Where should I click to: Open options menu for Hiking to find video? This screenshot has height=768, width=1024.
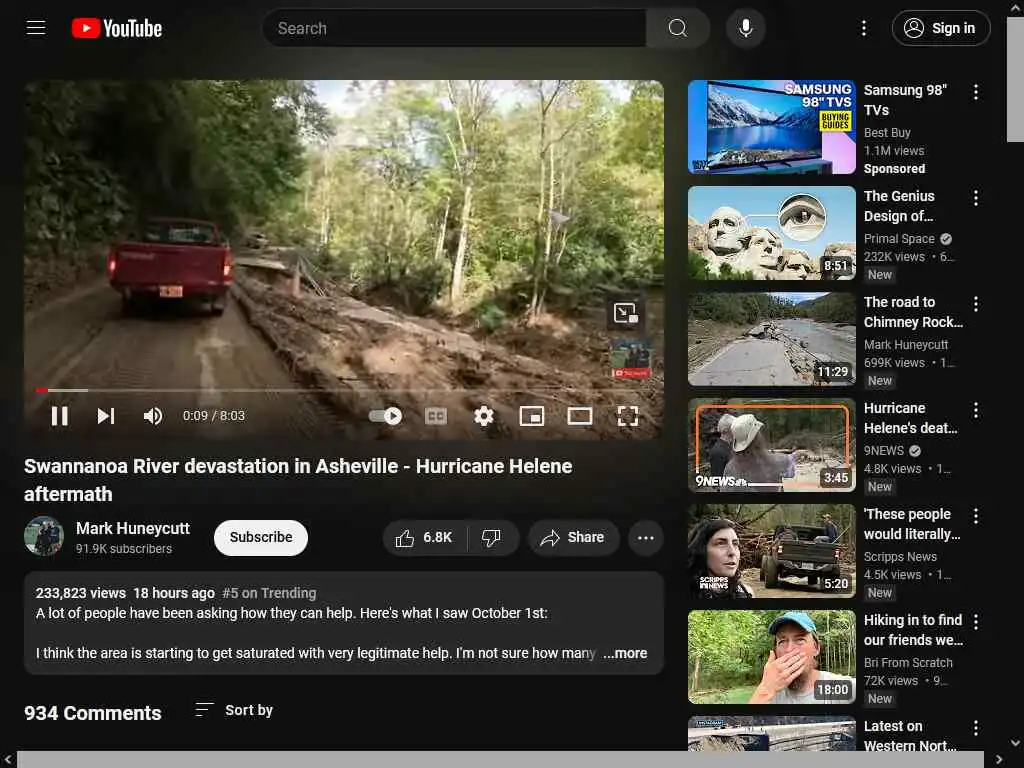coord(976,622)
